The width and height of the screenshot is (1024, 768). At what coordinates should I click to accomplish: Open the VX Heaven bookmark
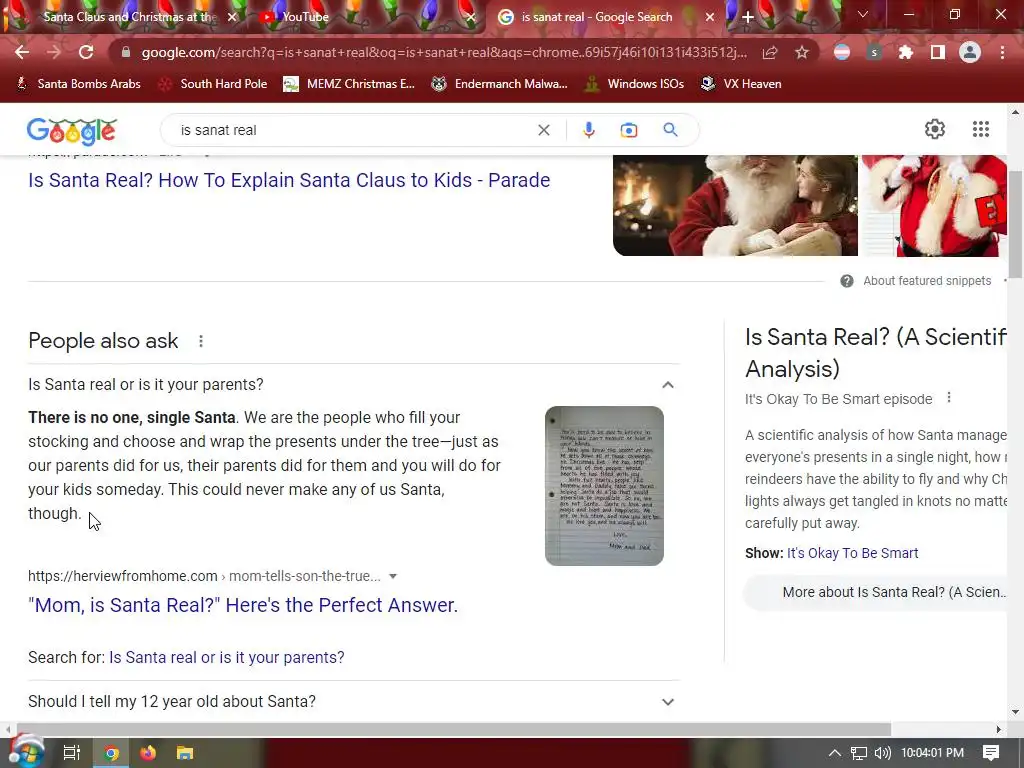click(x=741, y=84)
